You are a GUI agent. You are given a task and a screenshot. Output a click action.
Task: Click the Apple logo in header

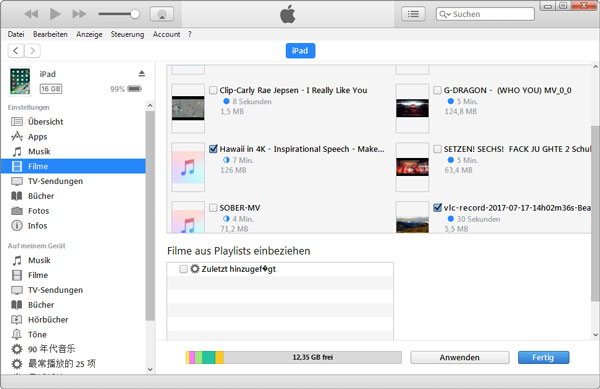point(288,14)
